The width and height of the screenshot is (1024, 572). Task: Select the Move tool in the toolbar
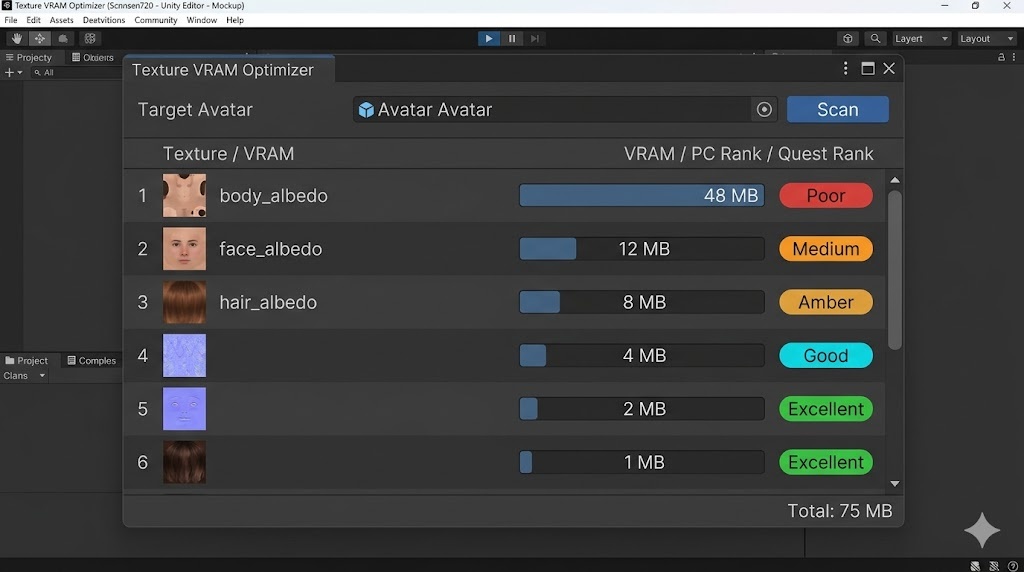tap(39, 39)
